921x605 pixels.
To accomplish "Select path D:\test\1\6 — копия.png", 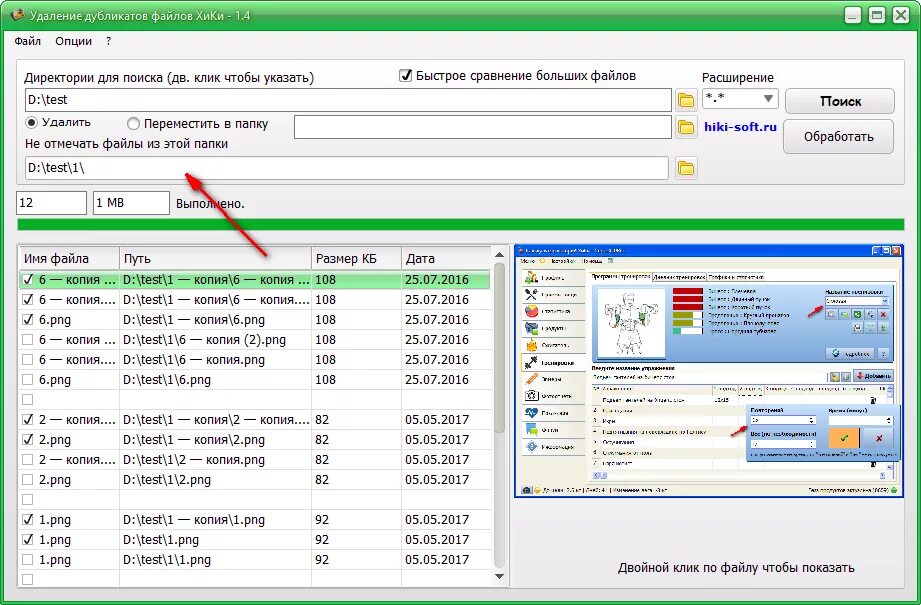I will tap(194, 359).
